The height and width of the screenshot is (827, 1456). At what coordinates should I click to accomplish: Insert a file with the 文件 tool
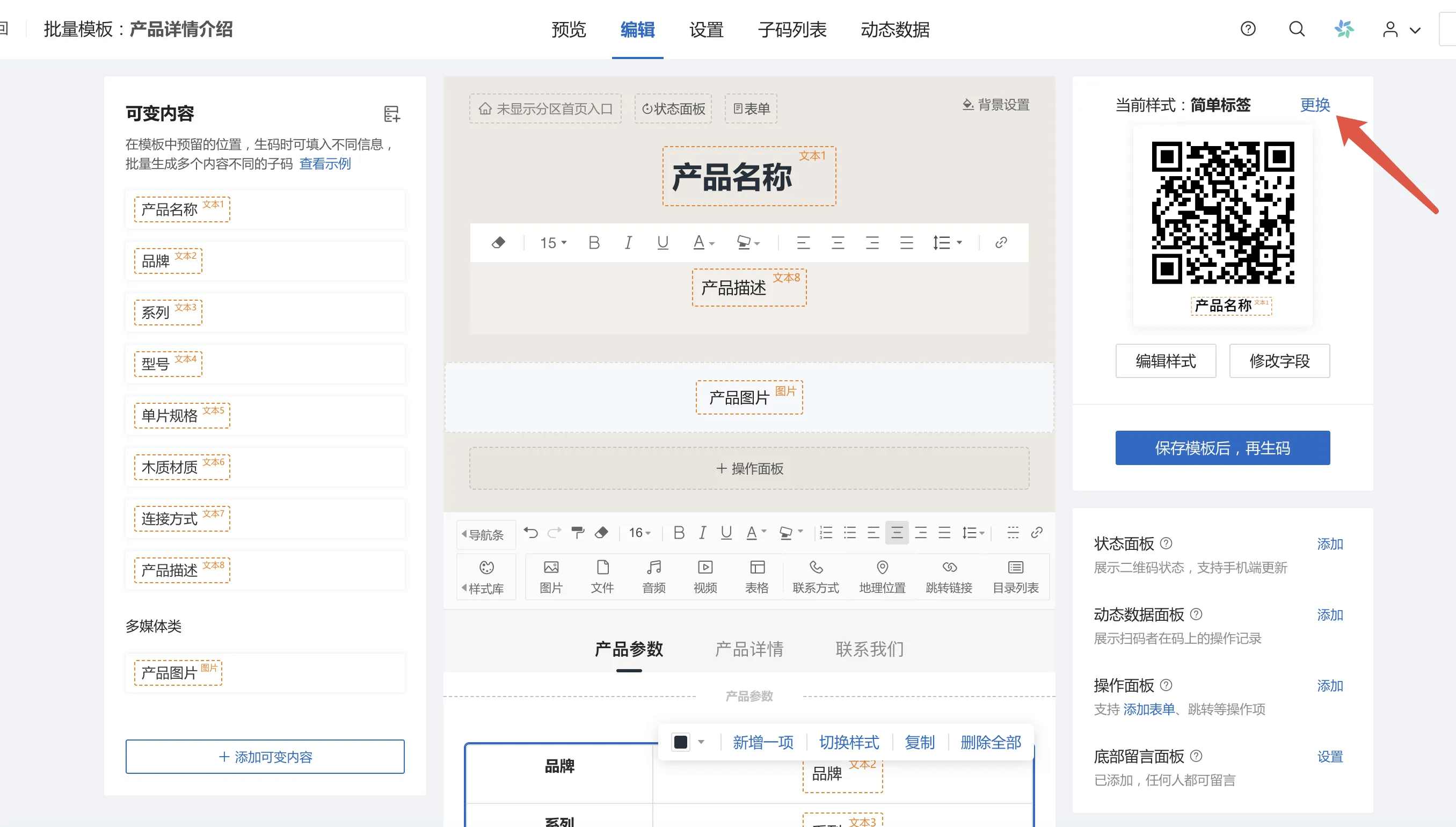tap(602, 577)
